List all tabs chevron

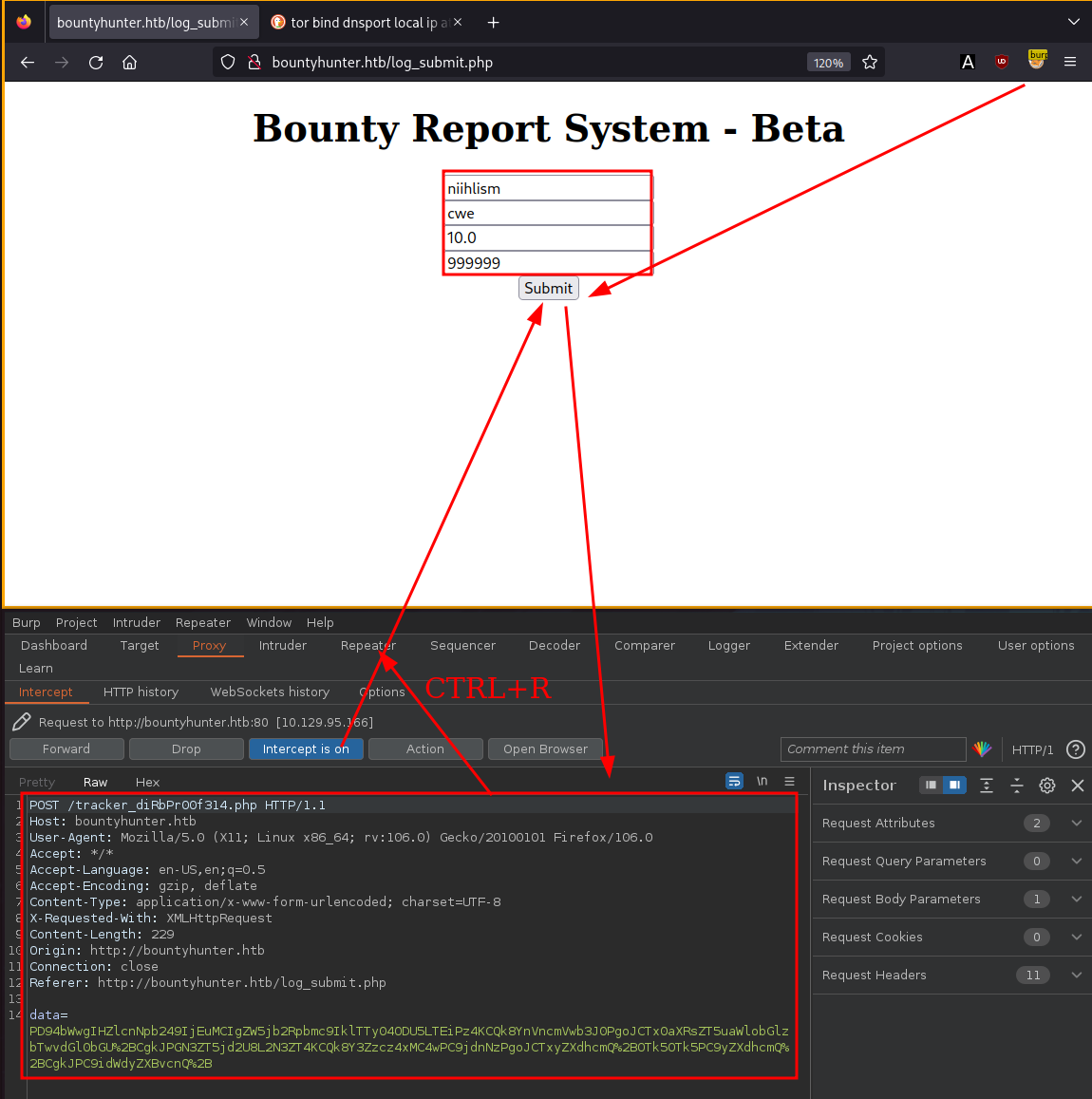point(1073,22)
